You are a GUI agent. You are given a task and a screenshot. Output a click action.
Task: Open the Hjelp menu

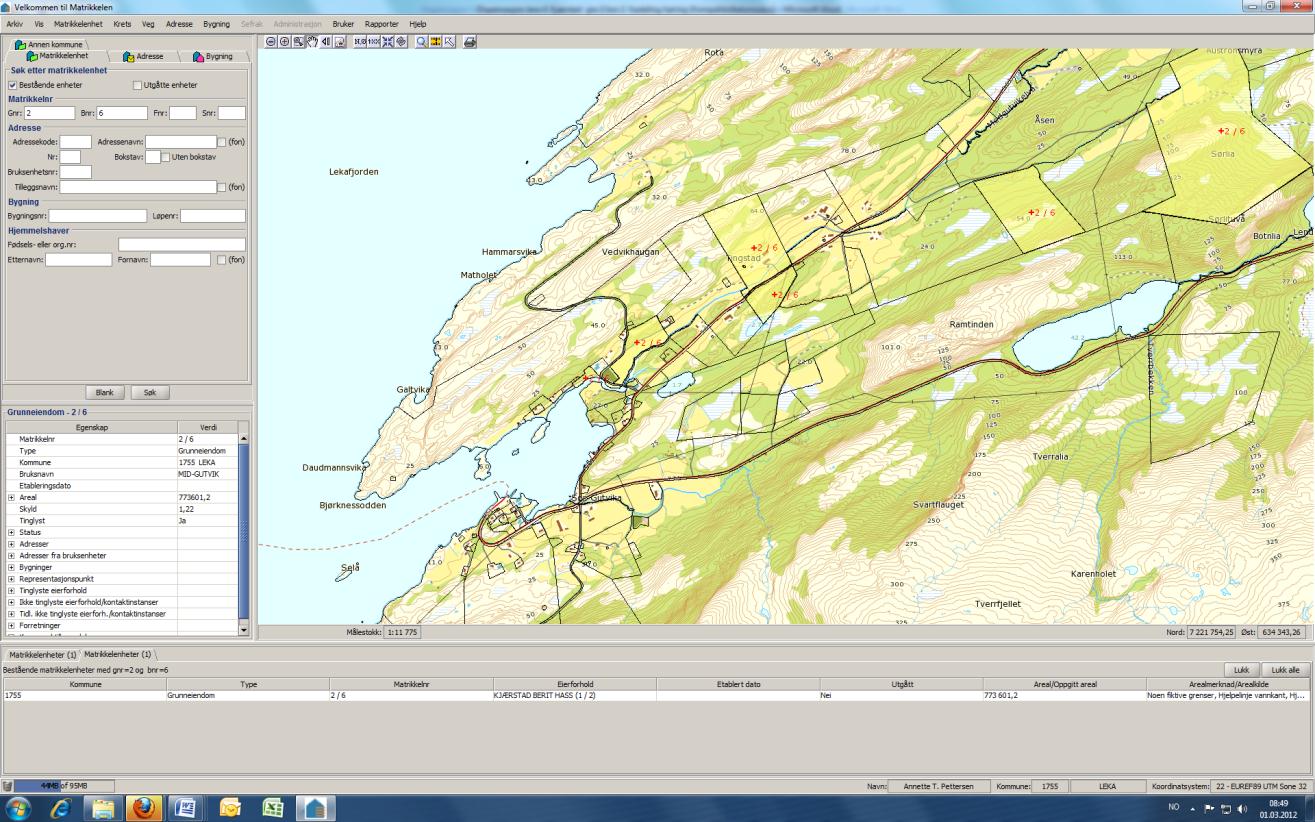click(x=418, y=23)
